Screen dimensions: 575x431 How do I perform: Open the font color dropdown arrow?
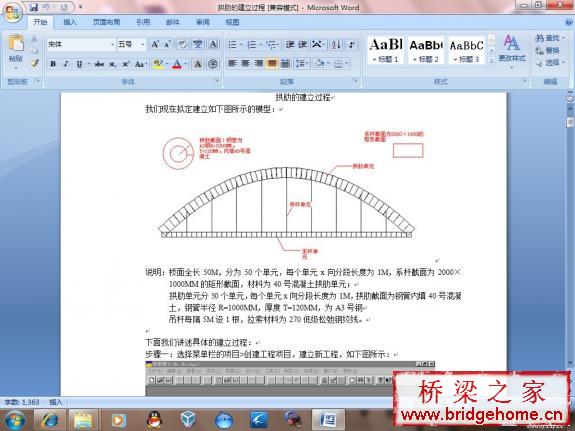[186, 64]
